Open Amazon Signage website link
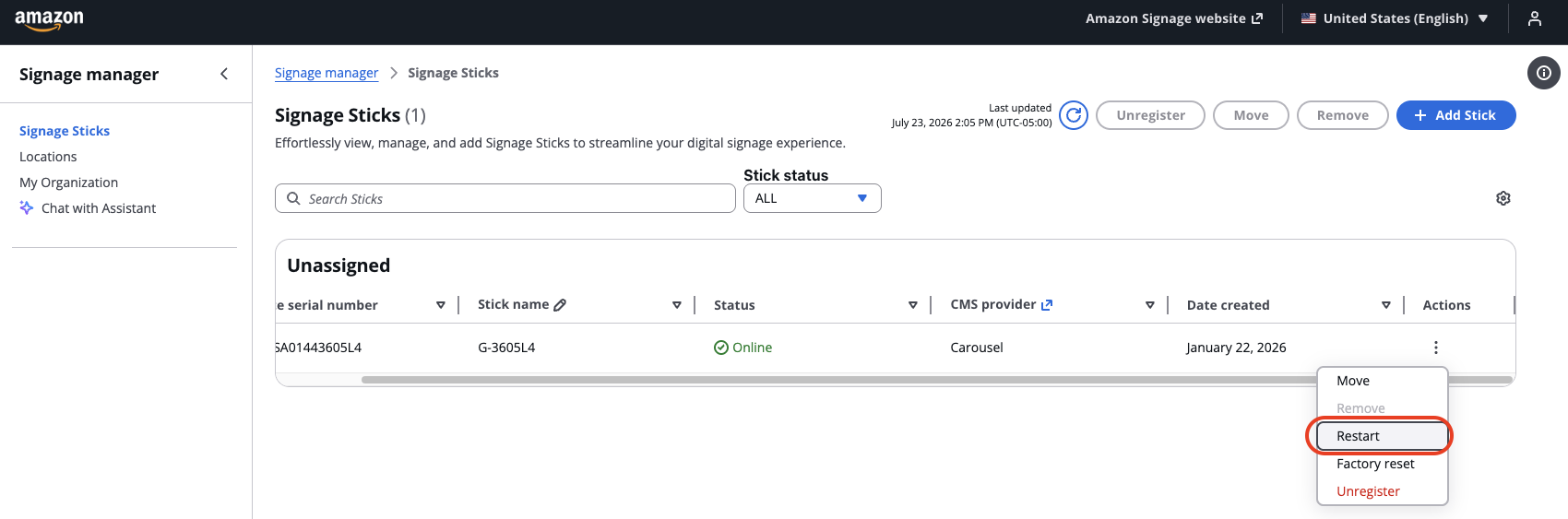 (x=1174, y=18)
